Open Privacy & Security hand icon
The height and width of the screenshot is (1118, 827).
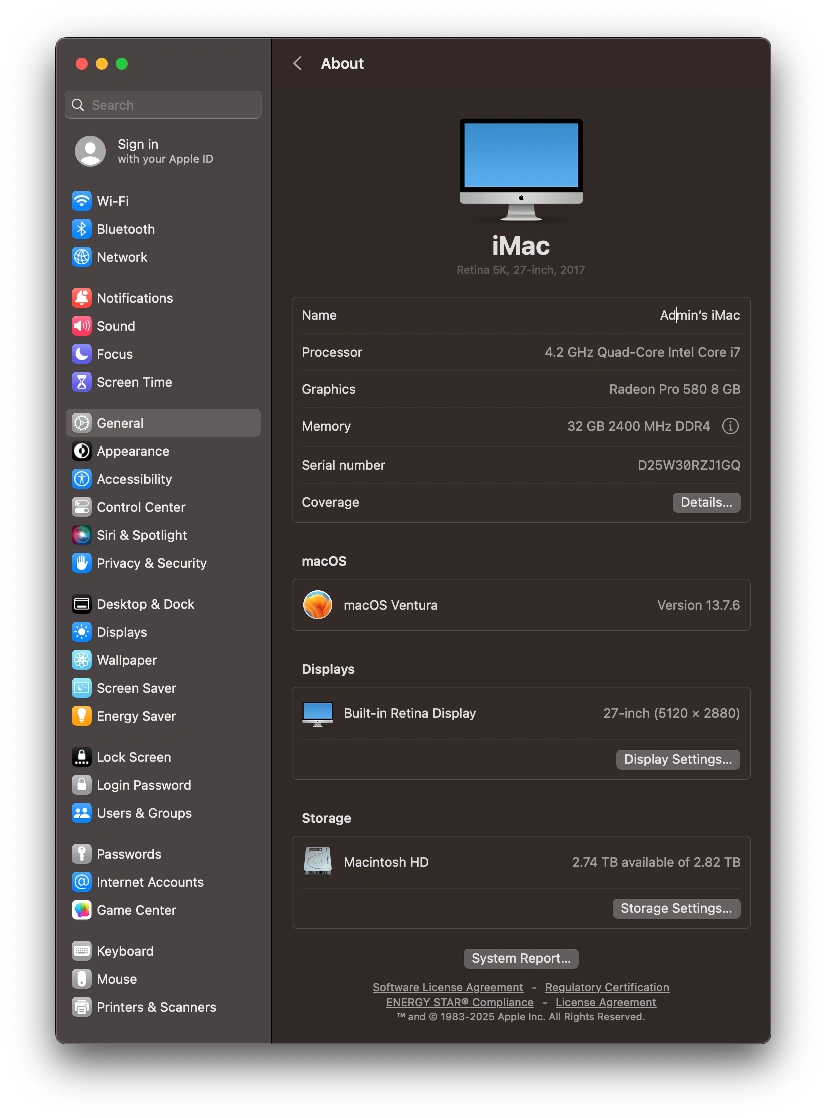(82, 563)
